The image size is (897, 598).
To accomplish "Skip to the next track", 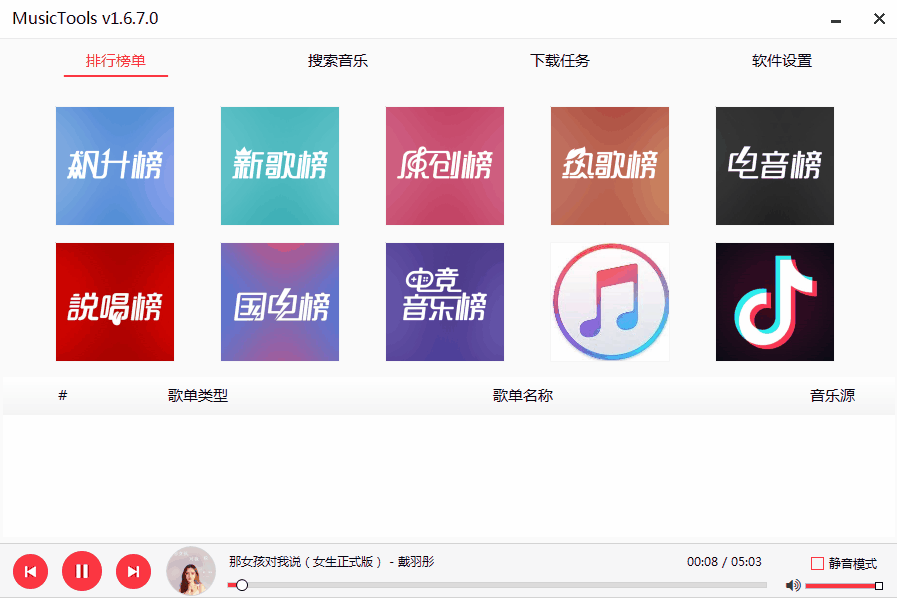I will point(133,571).
